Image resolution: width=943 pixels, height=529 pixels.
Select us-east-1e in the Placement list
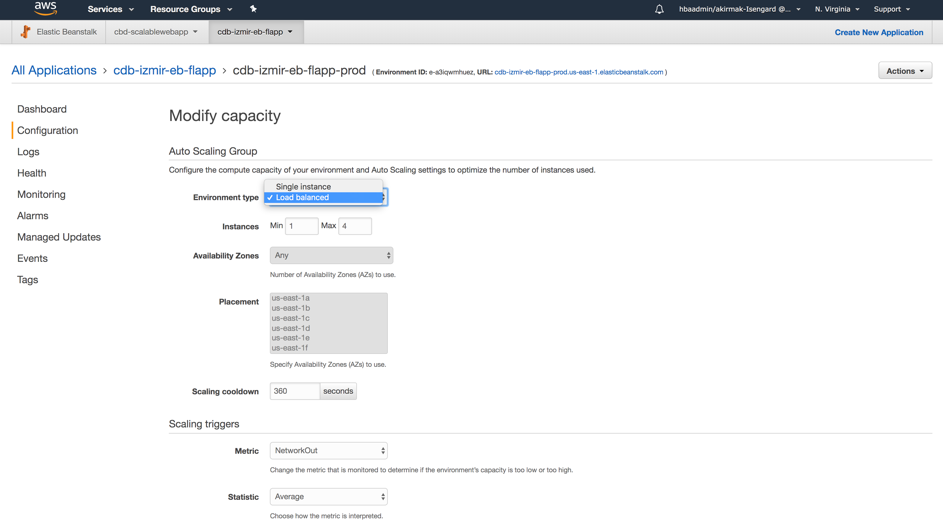click(x=328, y=338)
